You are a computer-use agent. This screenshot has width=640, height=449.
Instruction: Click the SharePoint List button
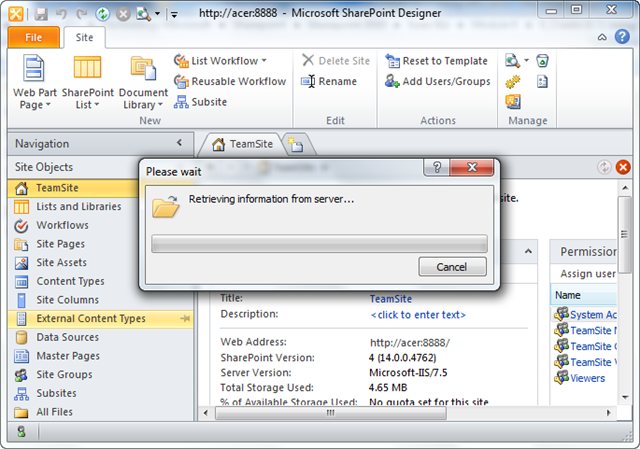(x=87, y=83)
